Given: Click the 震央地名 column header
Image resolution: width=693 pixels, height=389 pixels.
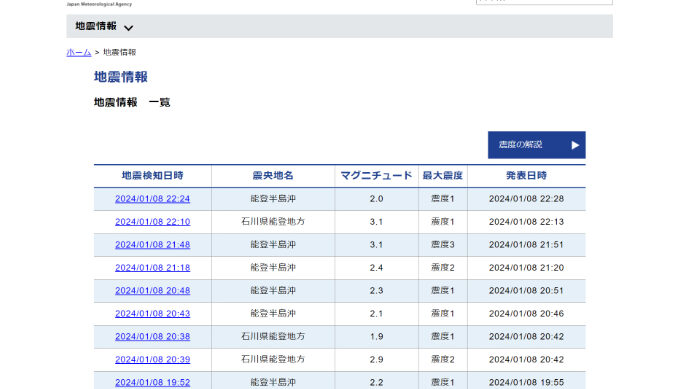Looking at the screenshot, I should [x=273, y=176].
